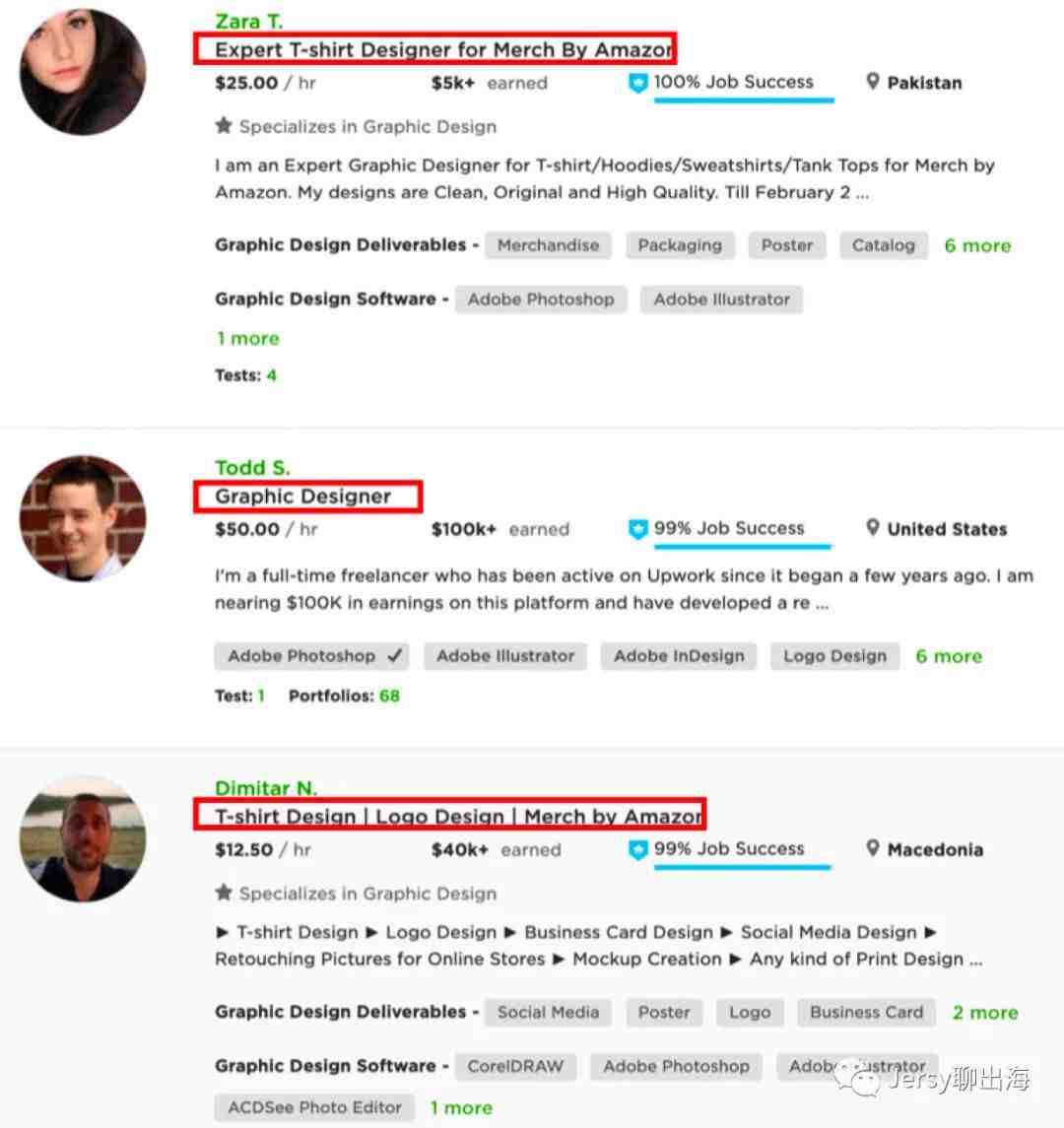Show '1 more' software under Zara T.

click(247, 338)
